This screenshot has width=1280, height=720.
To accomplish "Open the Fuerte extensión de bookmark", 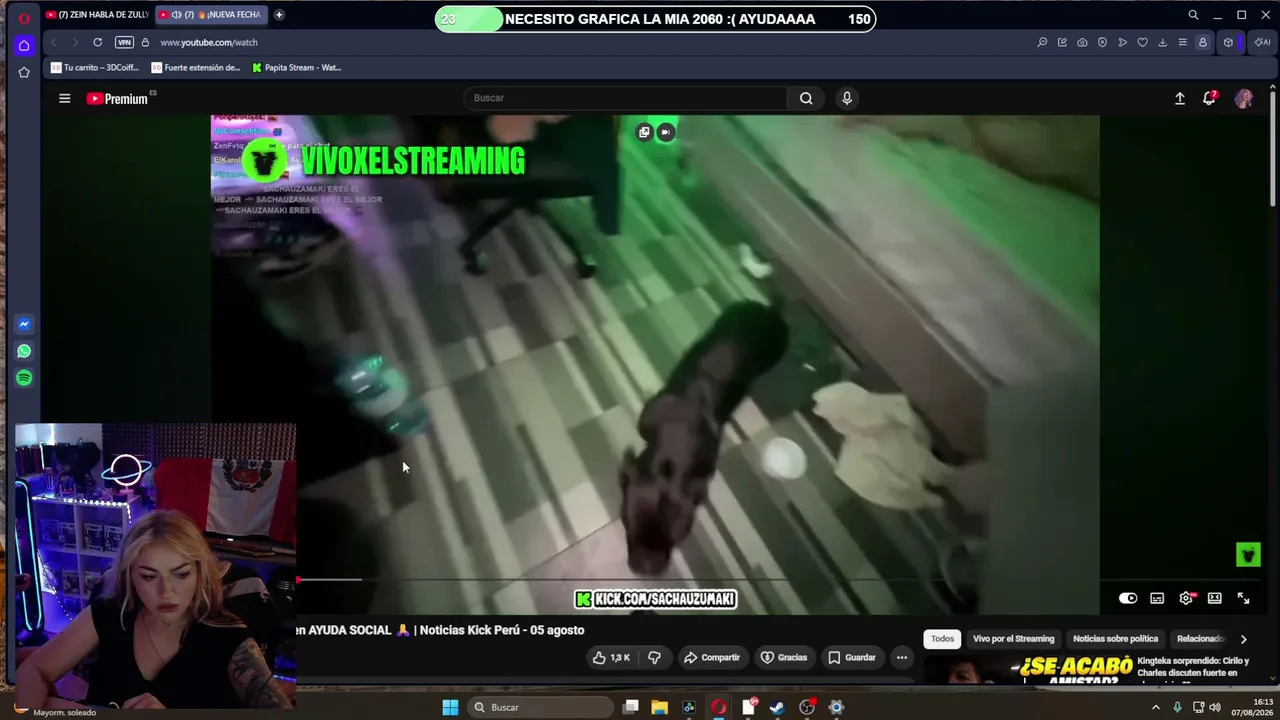I will [196, 68].
